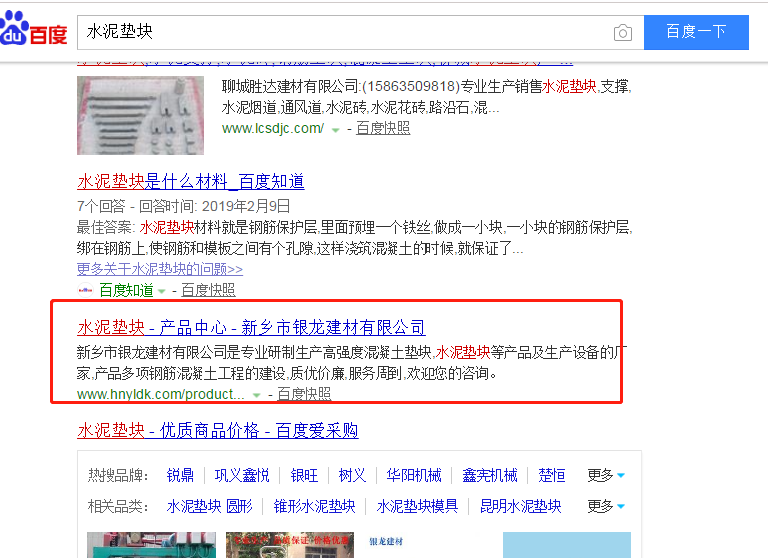Open 水泥垫块是什么材料 百度知道 result
The height and width of the screenshot is (558, 768).
coord(191,181)
